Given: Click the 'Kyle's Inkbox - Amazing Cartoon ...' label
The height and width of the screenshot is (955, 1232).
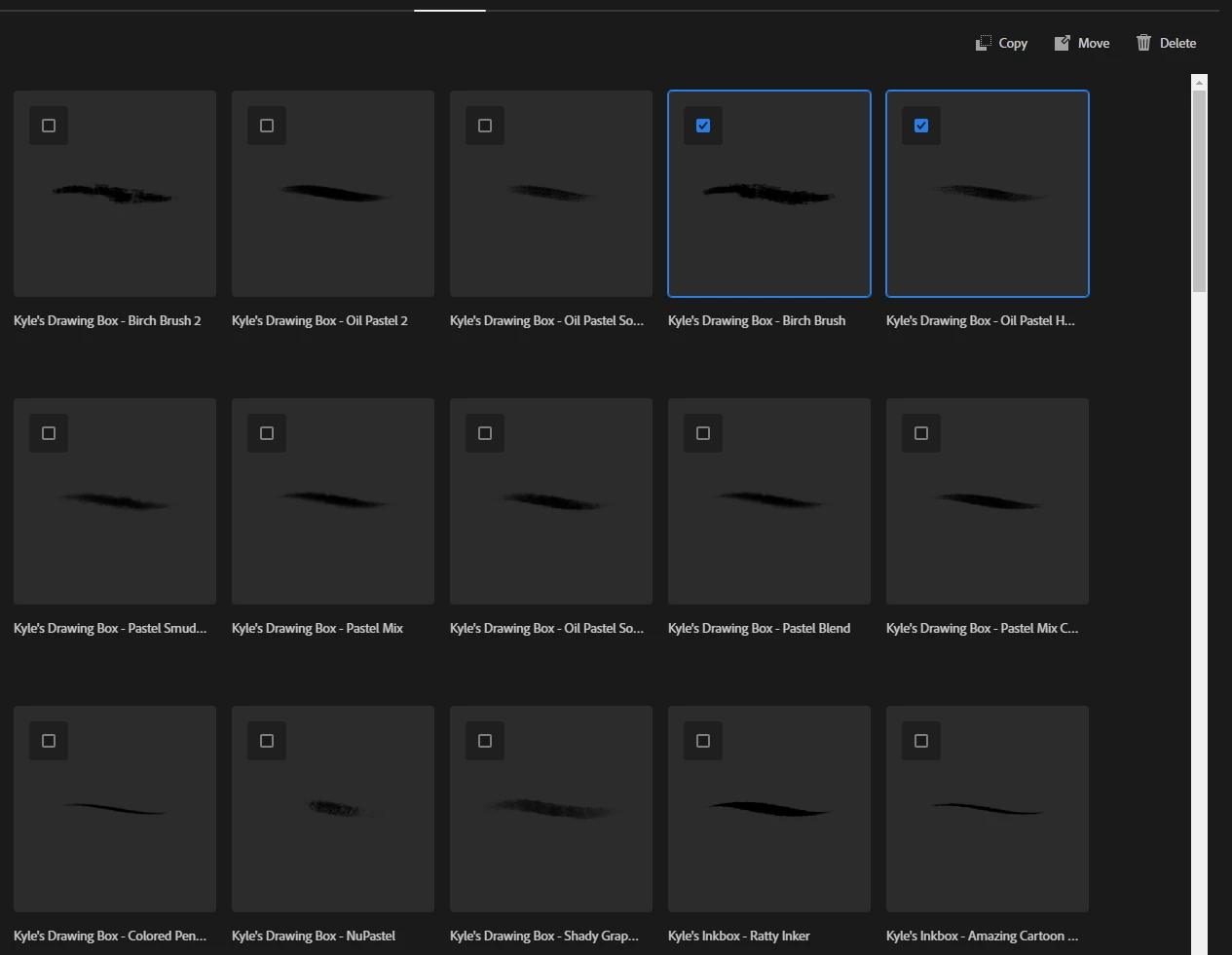Looking at the screenshot, I should tap(983, 936).
